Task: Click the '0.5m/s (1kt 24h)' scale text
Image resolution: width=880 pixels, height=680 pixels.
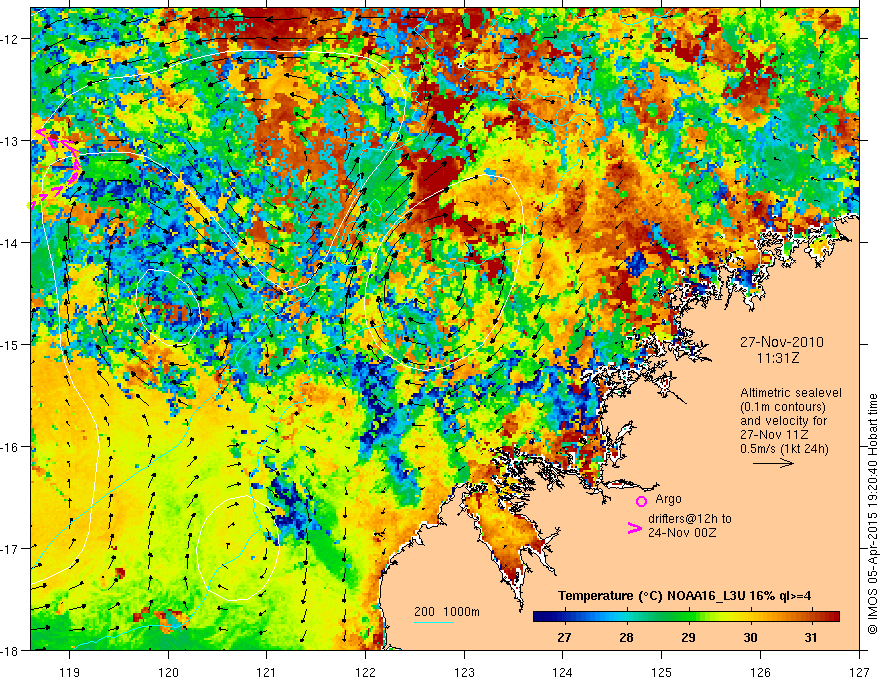Action: coord(784,449)
